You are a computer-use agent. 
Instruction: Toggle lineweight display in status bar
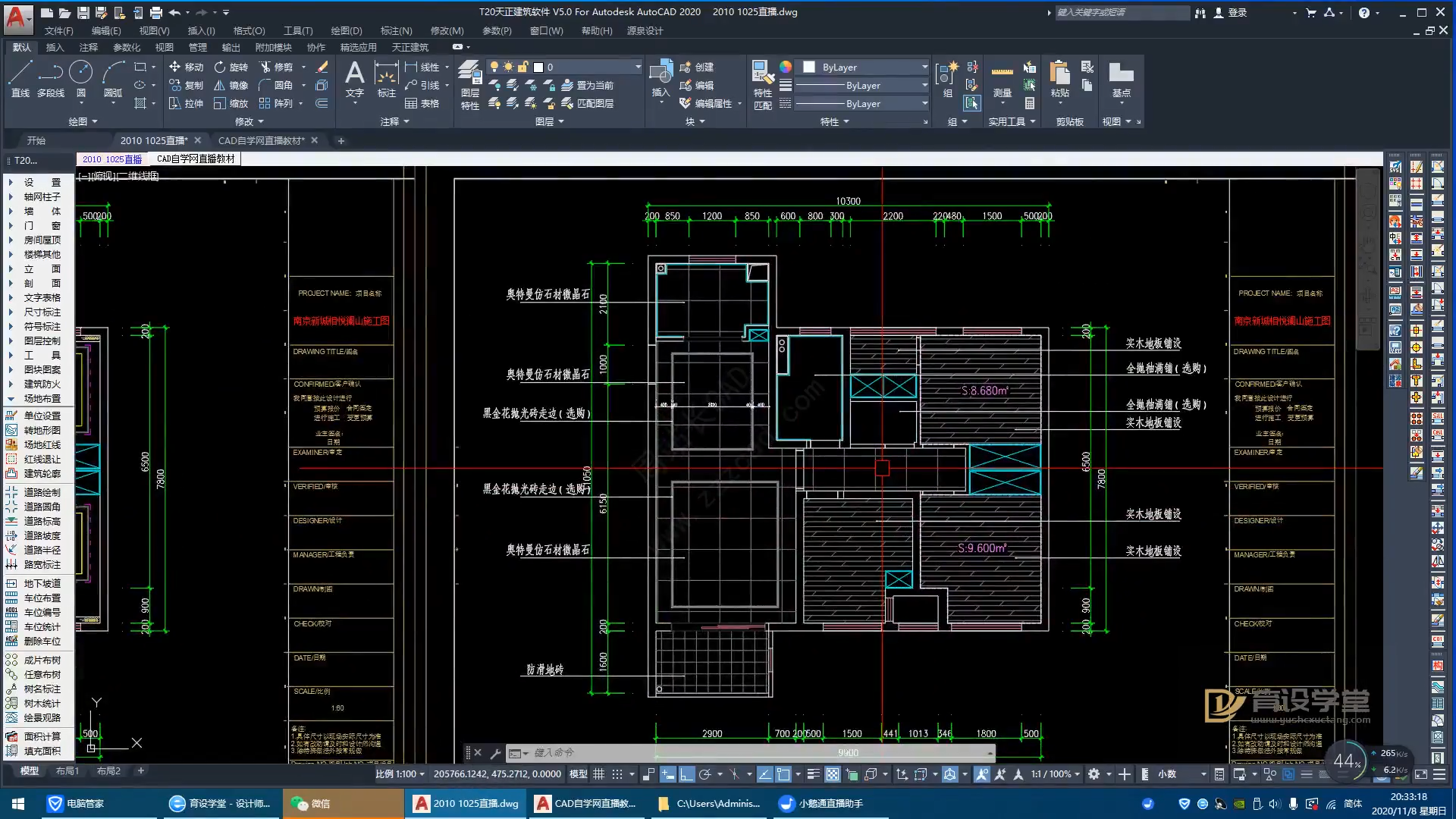click(813, 774)
